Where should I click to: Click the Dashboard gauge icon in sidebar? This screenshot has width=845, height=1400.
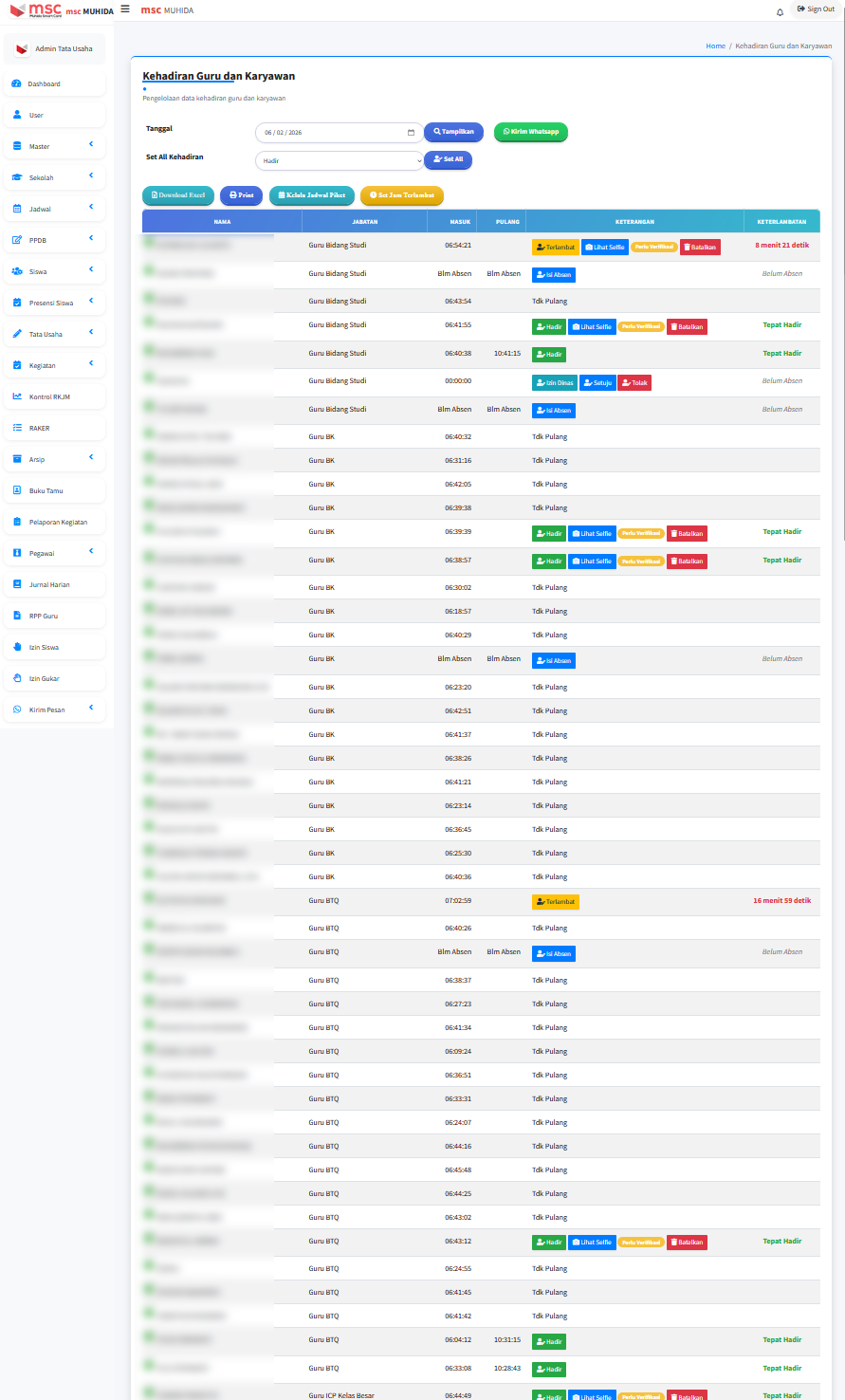(17, 84)
